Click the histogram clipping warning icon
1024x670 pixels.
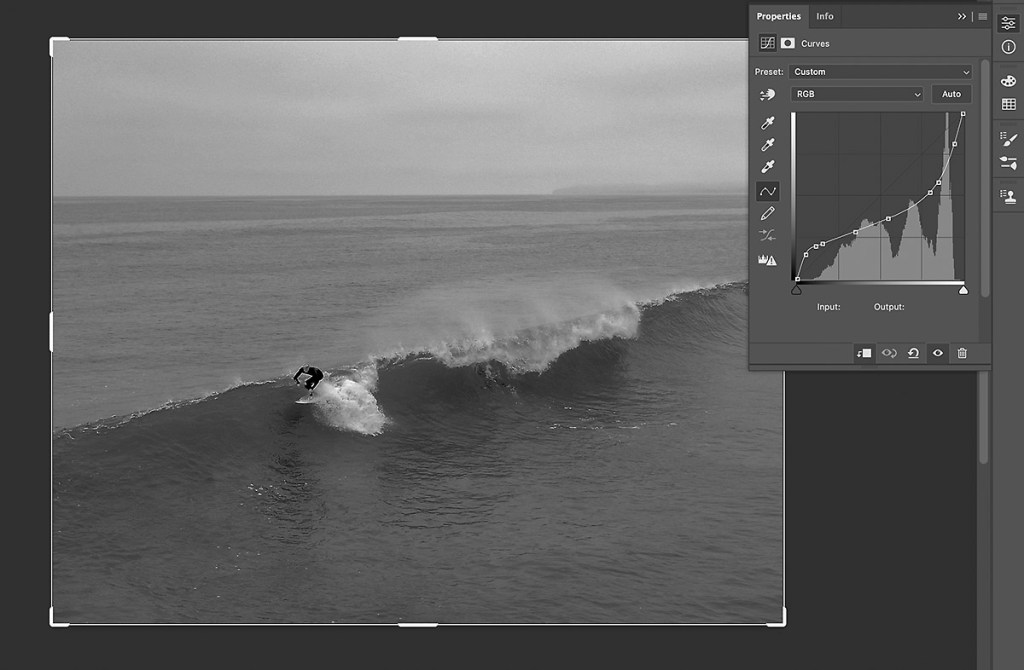767,259
